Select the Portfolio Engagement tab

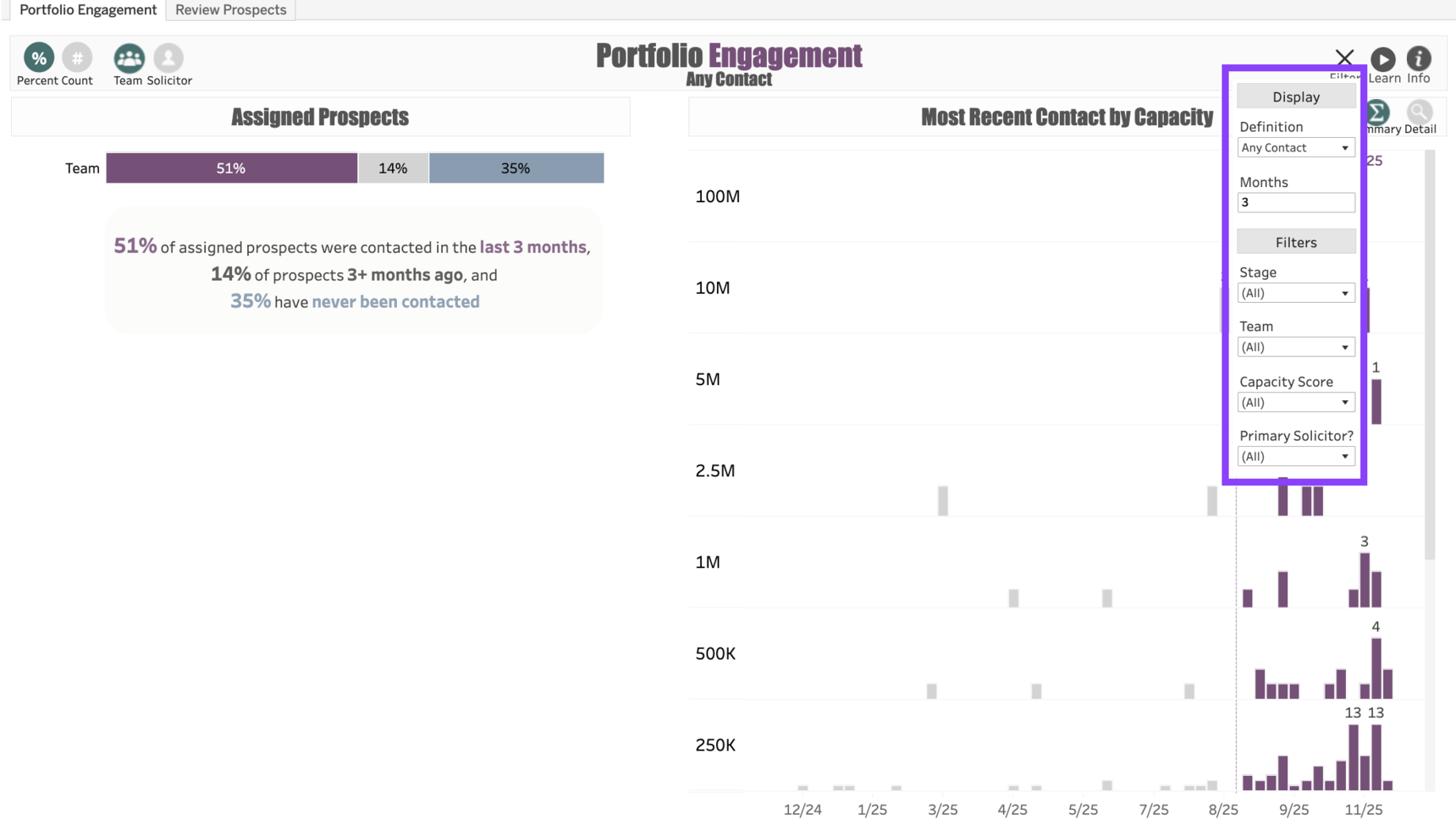tap(88, 10)
